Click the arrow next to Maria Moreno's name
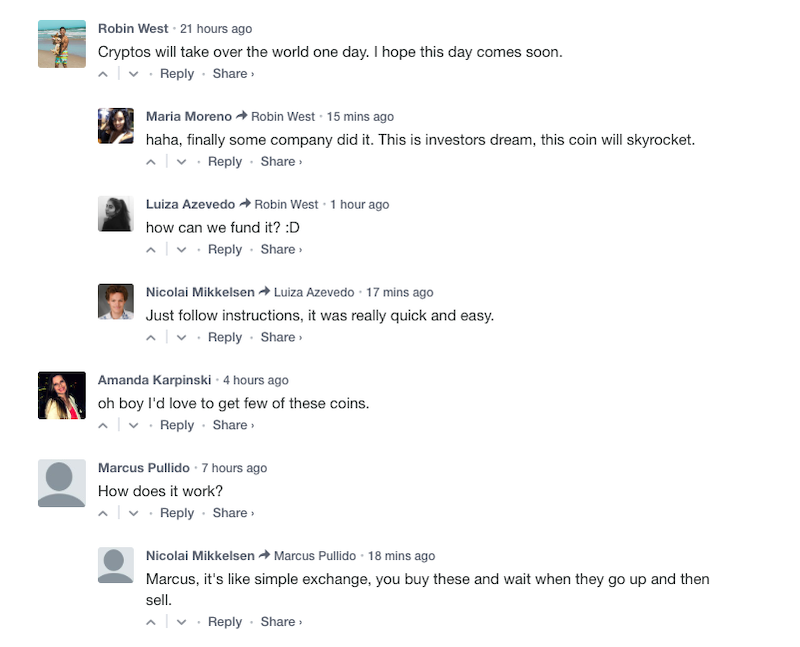The width and height of the screenshot is (800, 647). pyautogui.click(x=241, y=116)
